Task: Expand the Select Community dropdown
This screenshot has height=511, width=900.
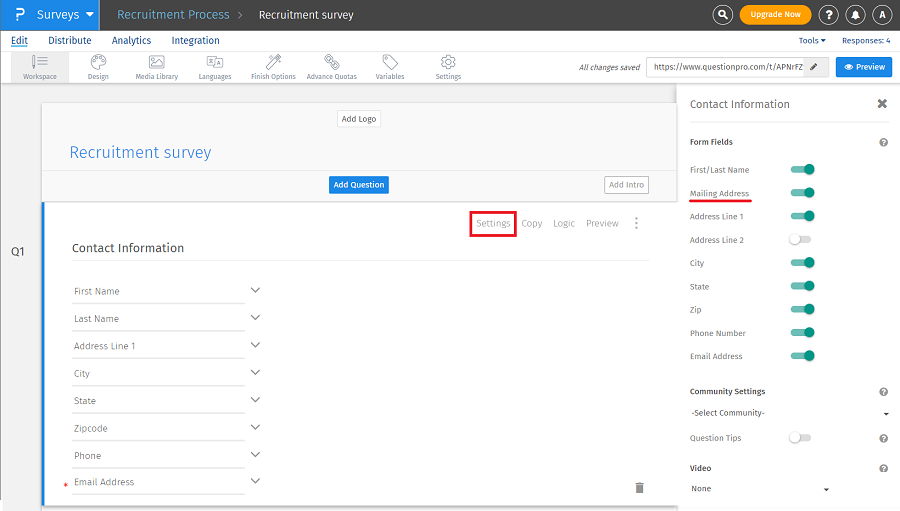Action: coord(788,413)
